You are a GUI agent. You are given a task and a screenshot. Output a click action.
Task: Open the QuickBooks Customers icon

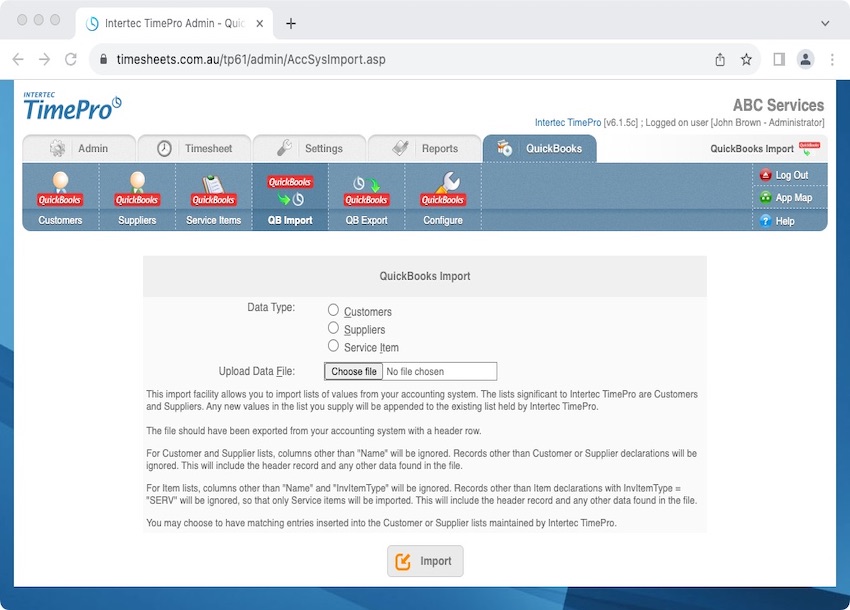(60, 189)
